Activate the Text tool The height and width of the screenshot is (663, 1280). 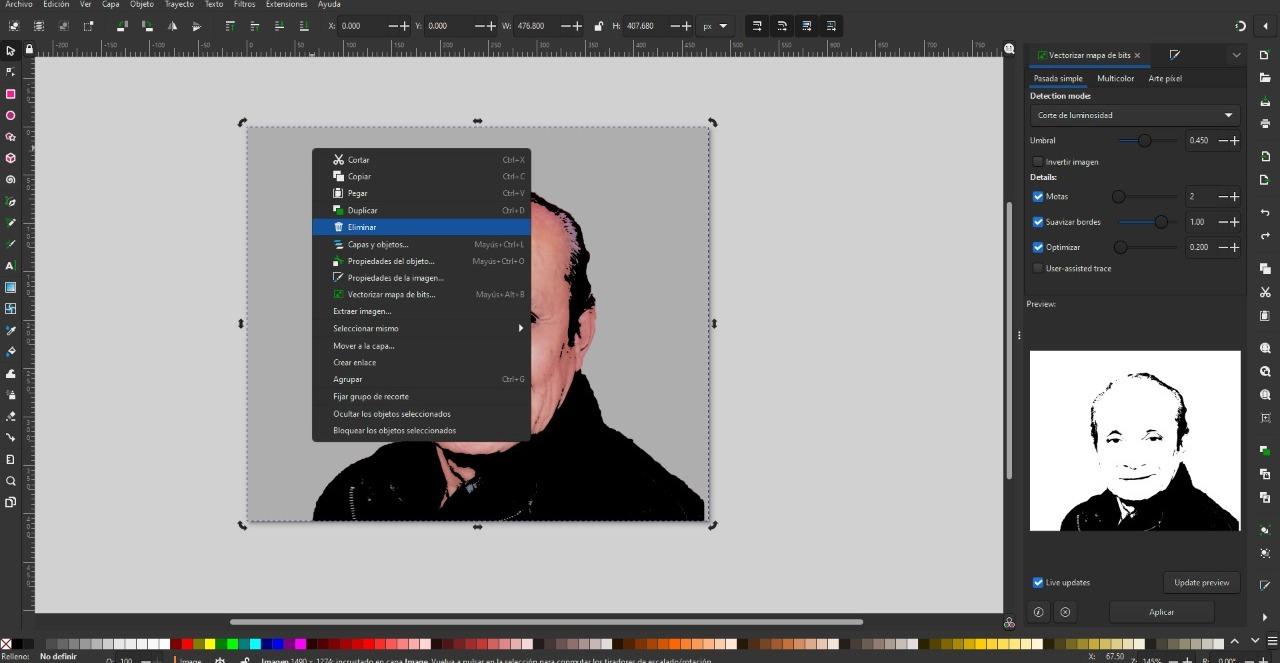(x=10, y=266)
